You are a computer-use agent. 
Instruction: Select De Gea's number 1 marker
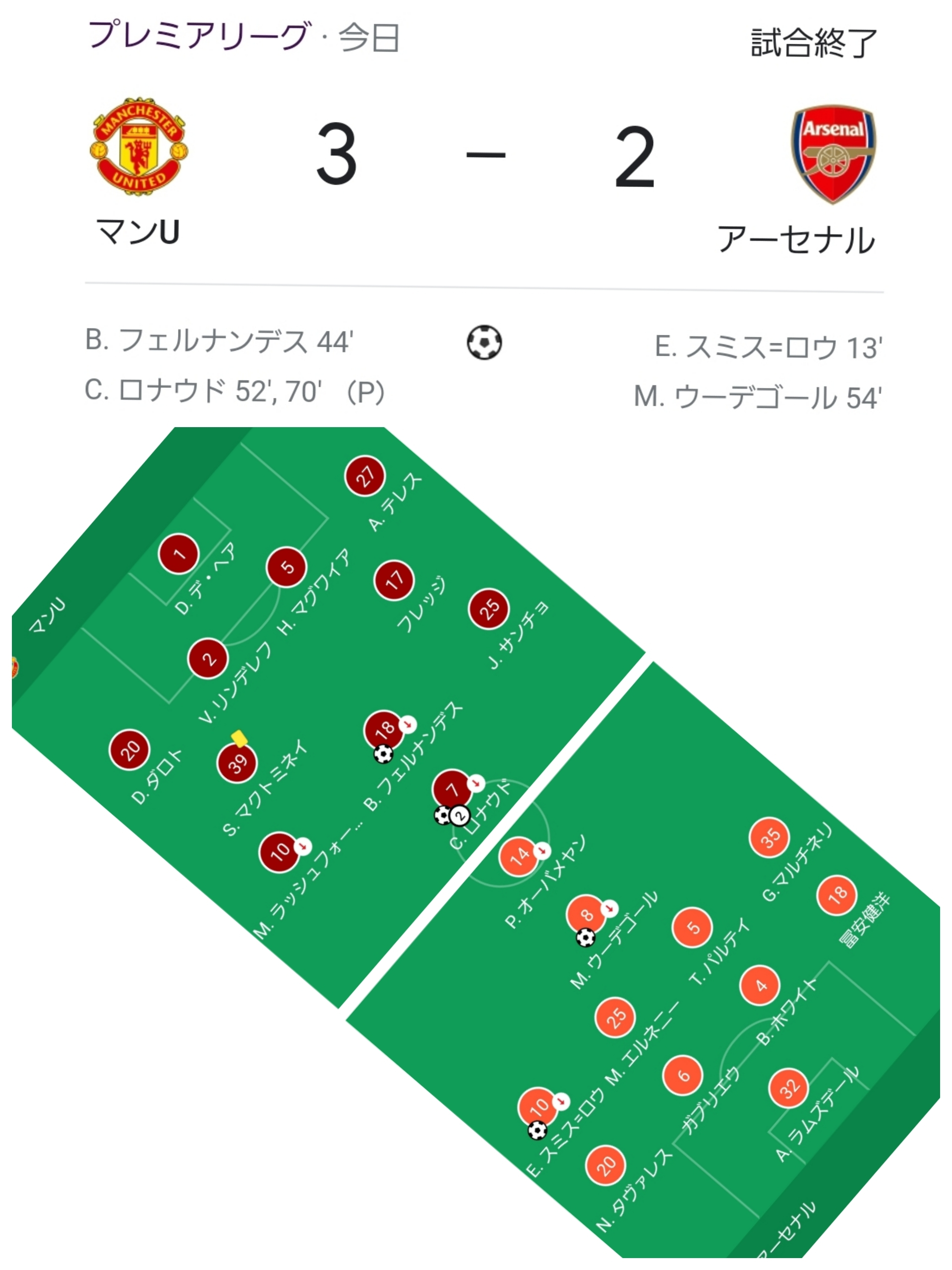click(178, 554)
